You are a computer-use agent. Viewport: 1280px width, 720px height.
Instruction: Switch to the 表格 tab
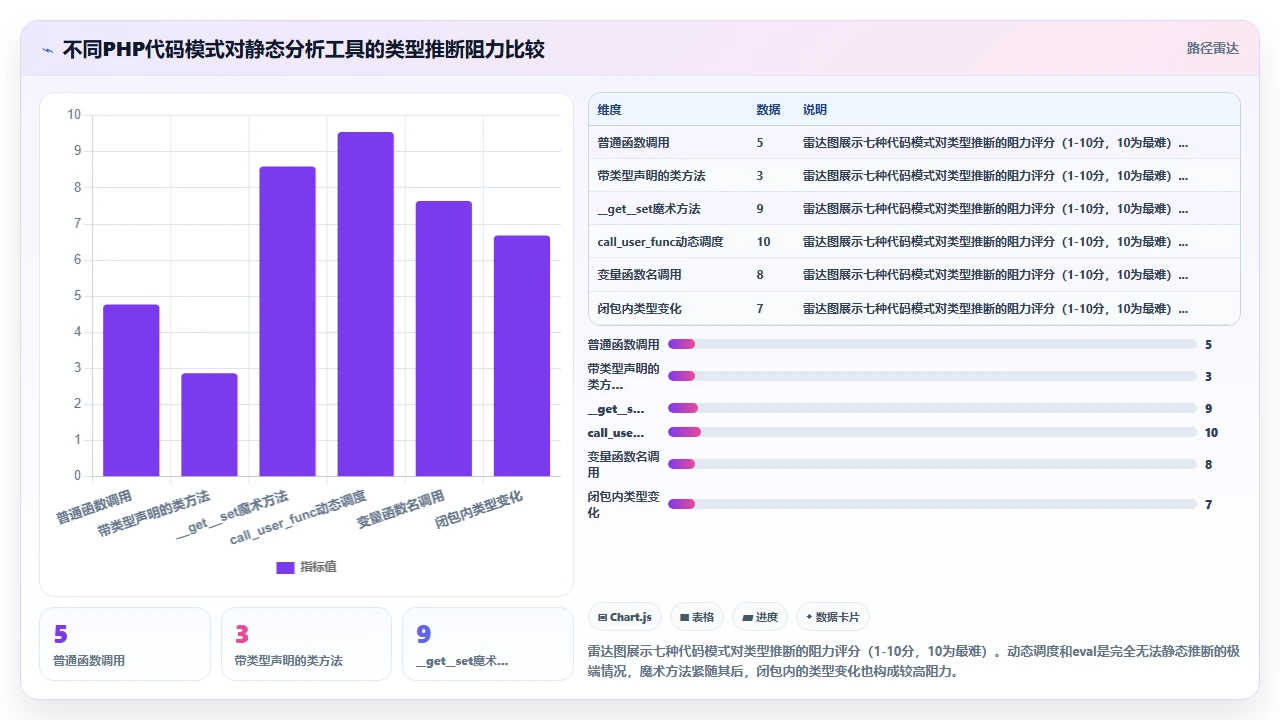point(696,617)
